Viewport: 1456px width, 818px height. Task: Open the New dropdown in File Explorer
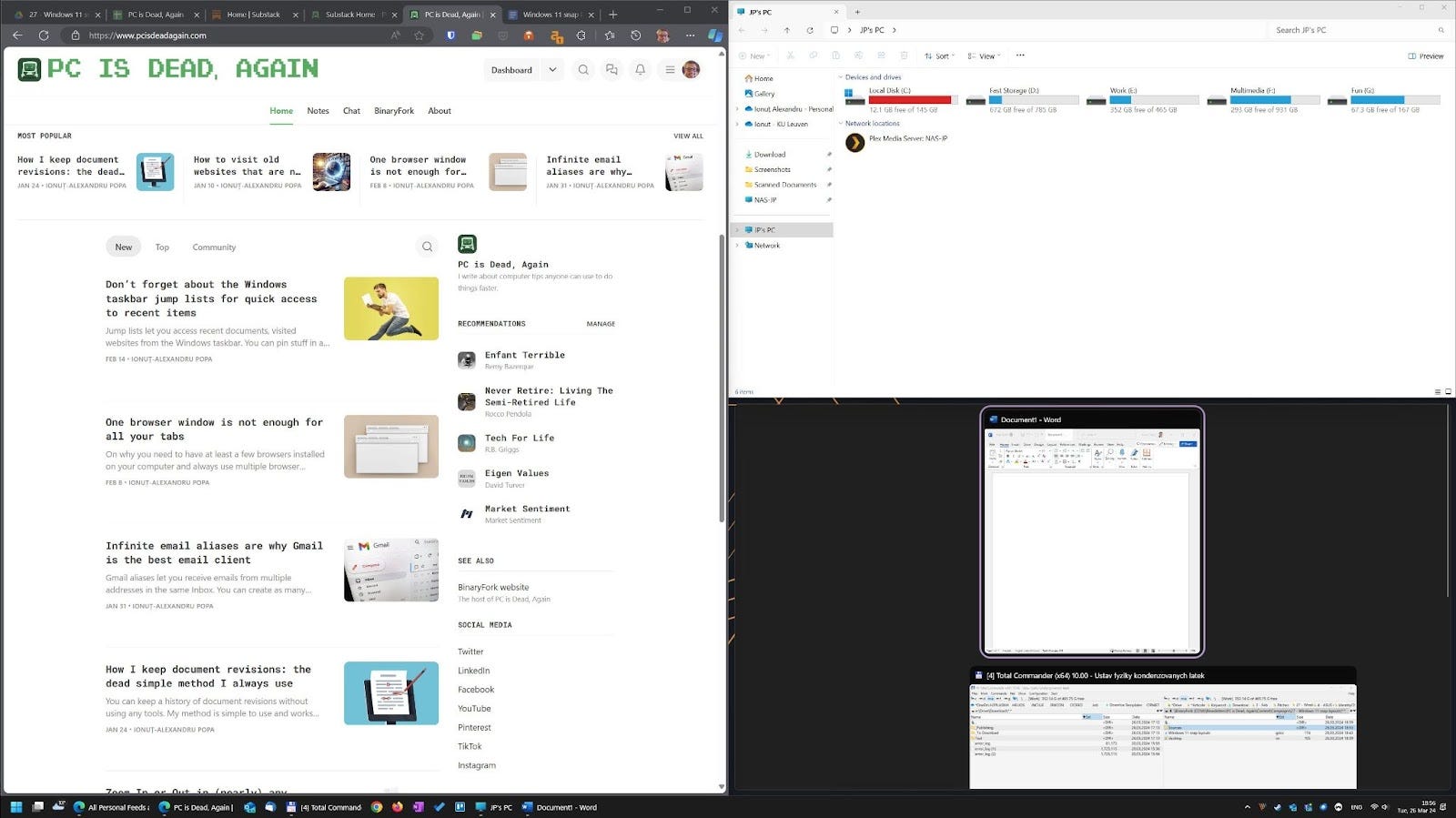click(753, 56)
